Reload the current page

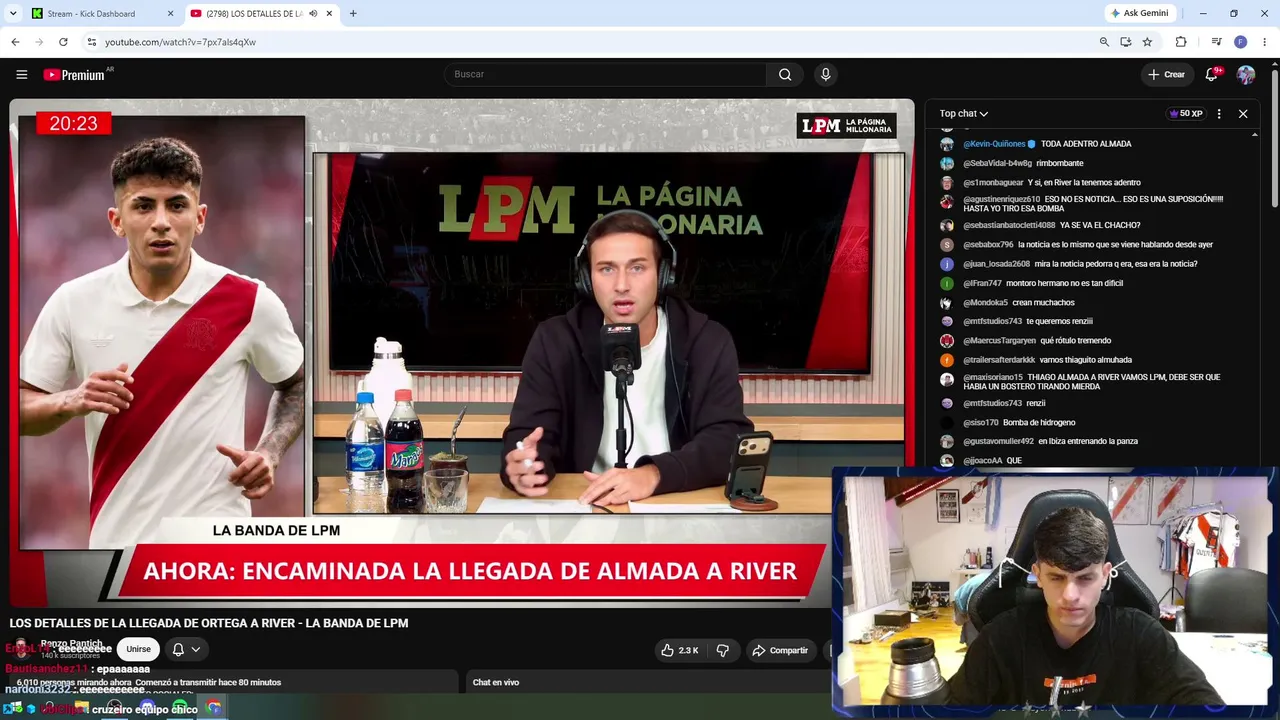pos(63,42)
